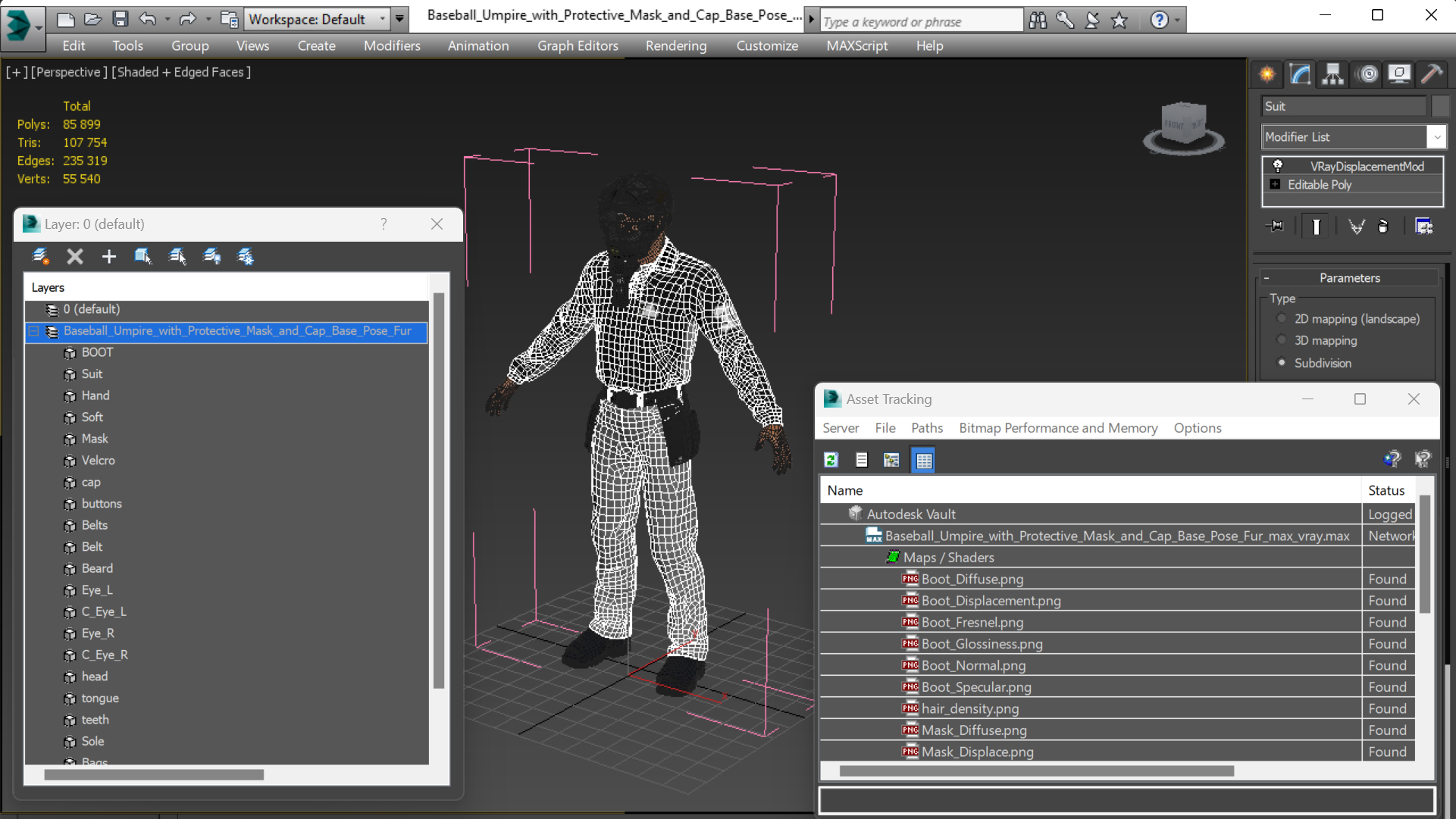This screenshot has height=819, width=1456.
Task: Click the delete layer X icon
Action: pyautogui.click(x=74, y=257)
